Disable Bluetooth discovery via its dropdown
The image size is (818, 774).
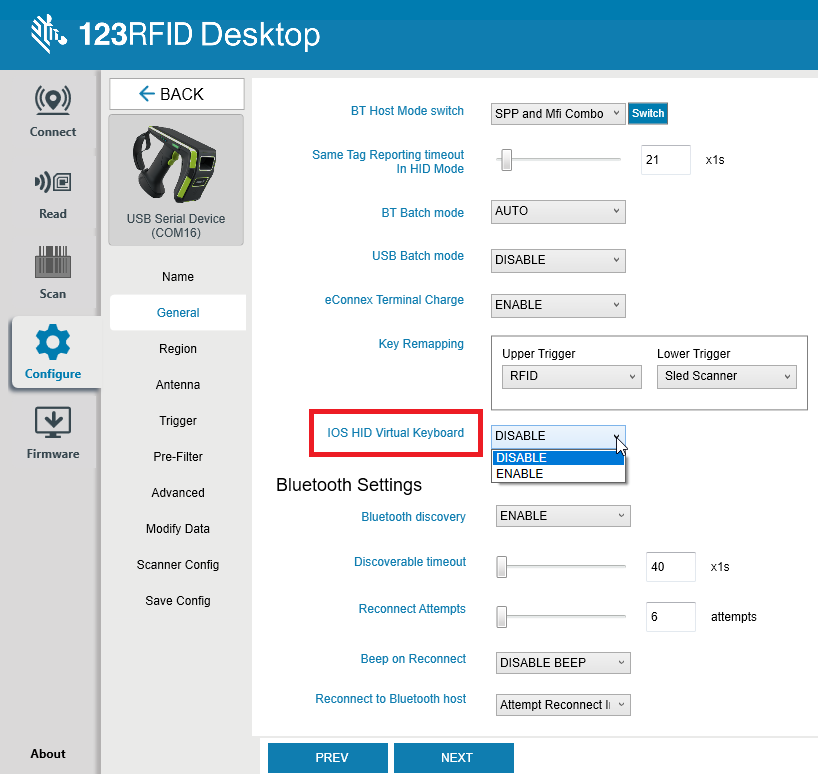(562, 515)
